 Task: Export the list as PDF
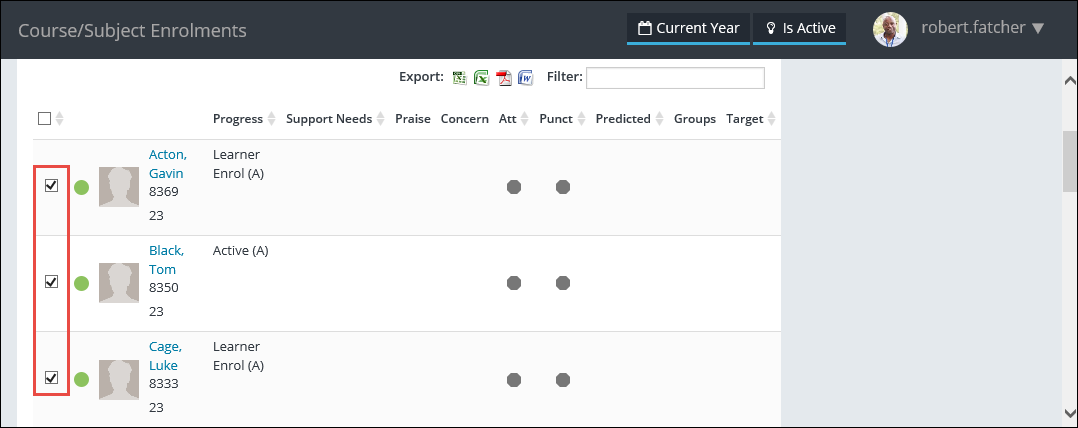504,78
